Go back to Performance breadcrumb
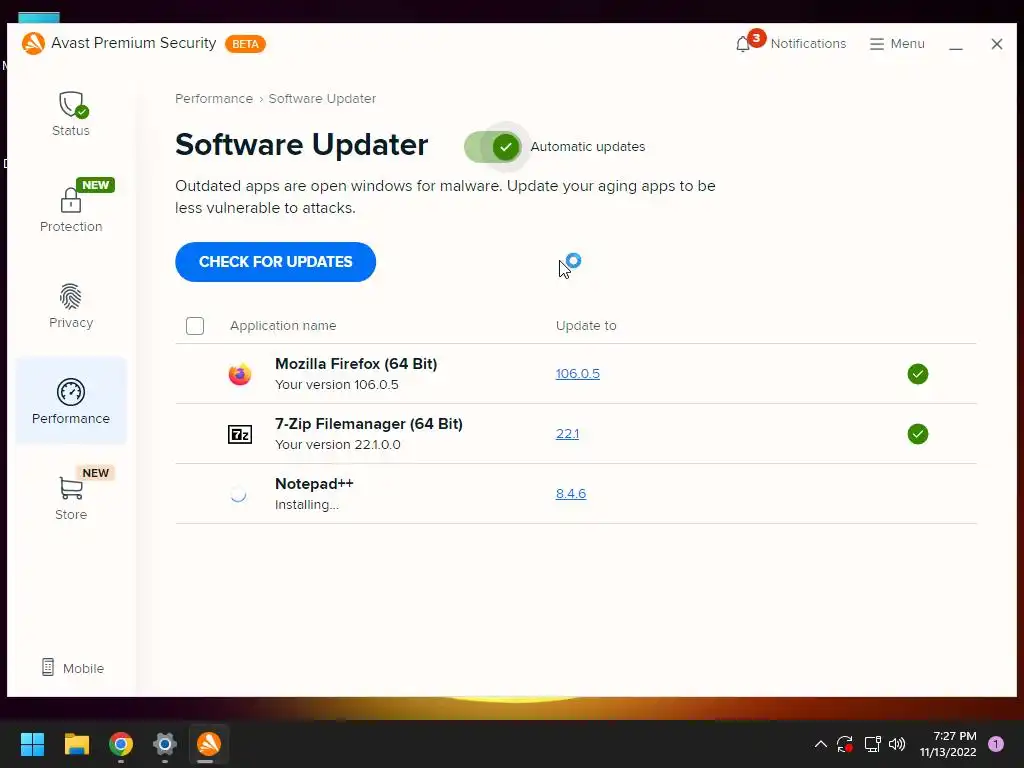The height and width of the screenshot is (768, 1024). (214, 99)
